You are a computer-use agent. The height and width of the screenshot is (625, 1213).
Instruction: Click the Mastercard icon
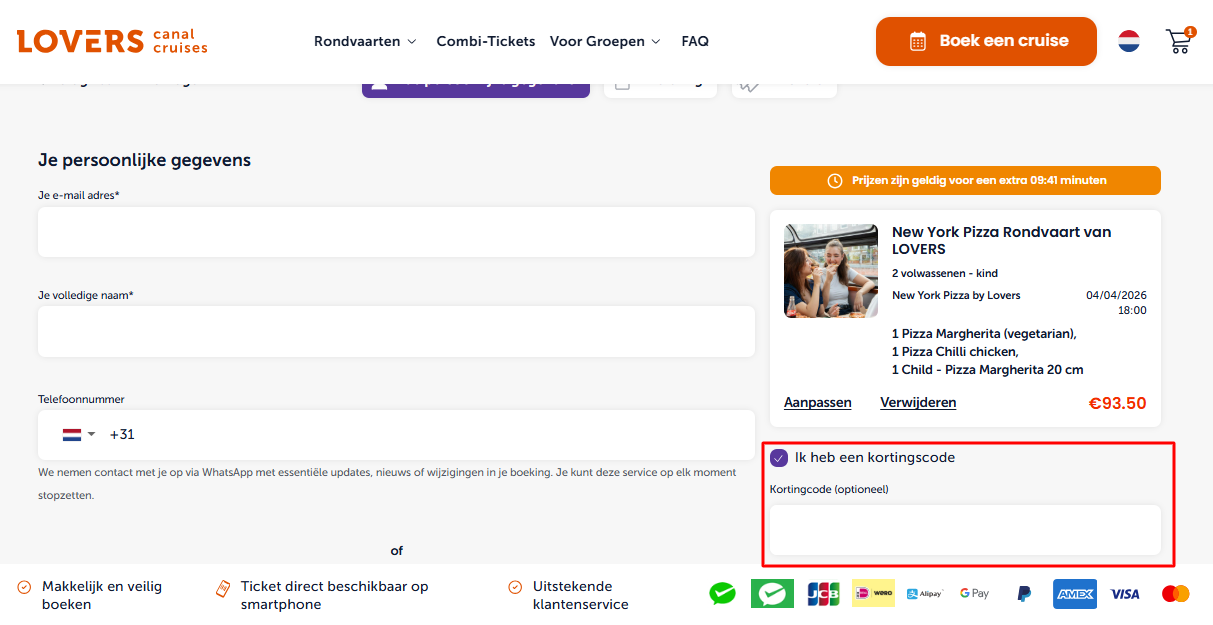point(1175,594)
